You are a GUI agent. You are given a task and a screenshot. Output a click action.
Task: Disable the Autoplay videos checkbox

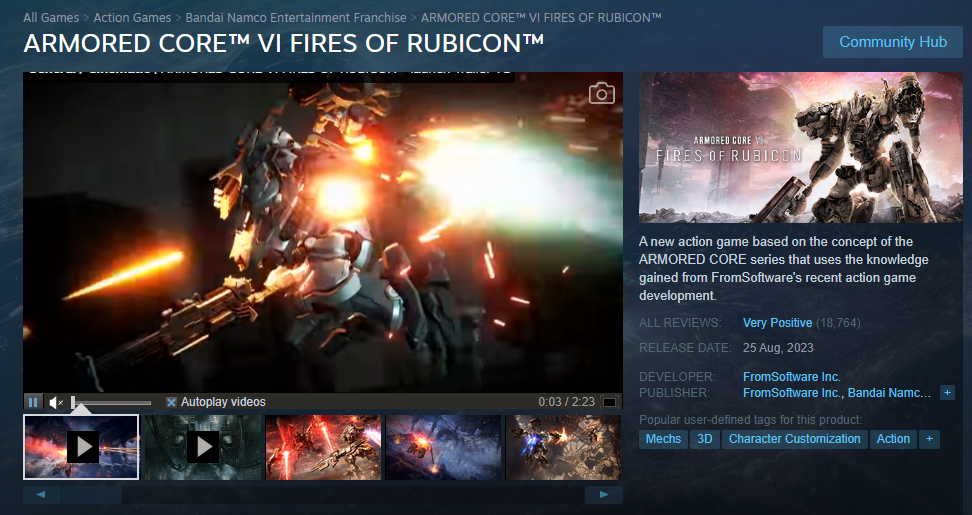pyautogui.click(x=171, y=402)
